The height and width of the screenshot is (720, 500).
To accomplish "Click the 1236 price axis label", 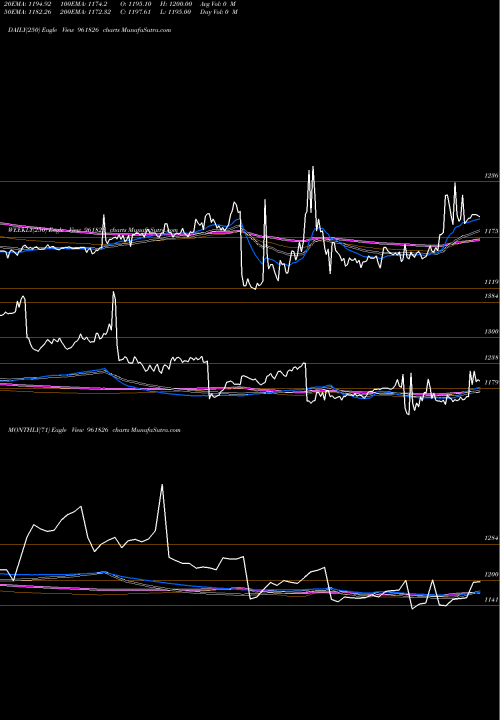I will tap(491, 176).
